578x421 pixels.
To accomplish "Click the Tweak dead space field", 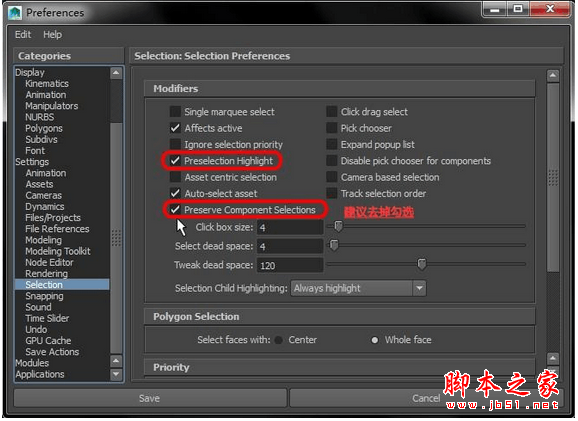I will 290,265.
